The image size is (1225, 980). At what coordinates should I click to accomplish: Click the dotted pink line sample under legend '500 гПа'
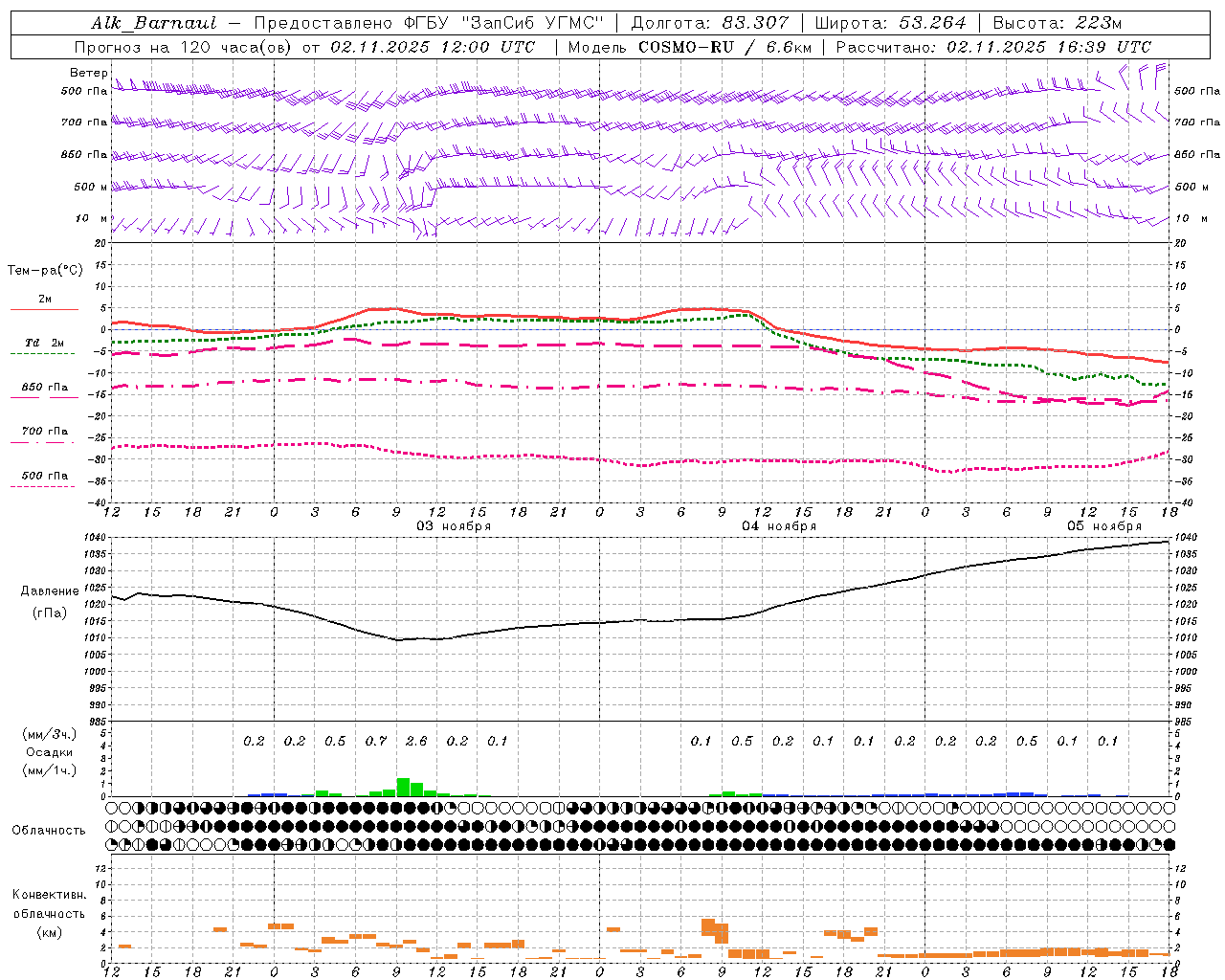(x=44, y=486)
